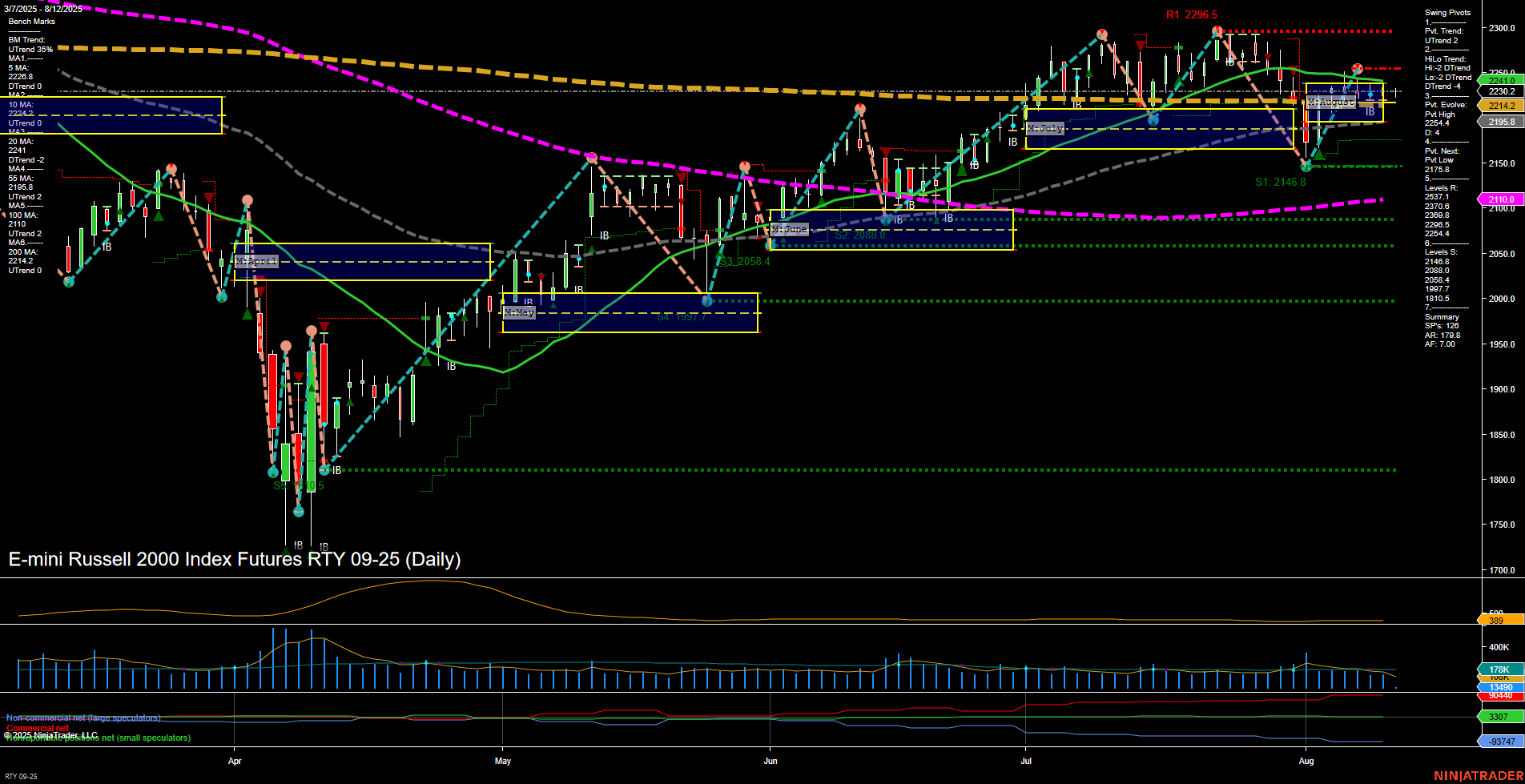The height and width of the screenshot is (784, 1525).
Task: Toggle the Commercial net legend entry
Action: coord(38,728)
